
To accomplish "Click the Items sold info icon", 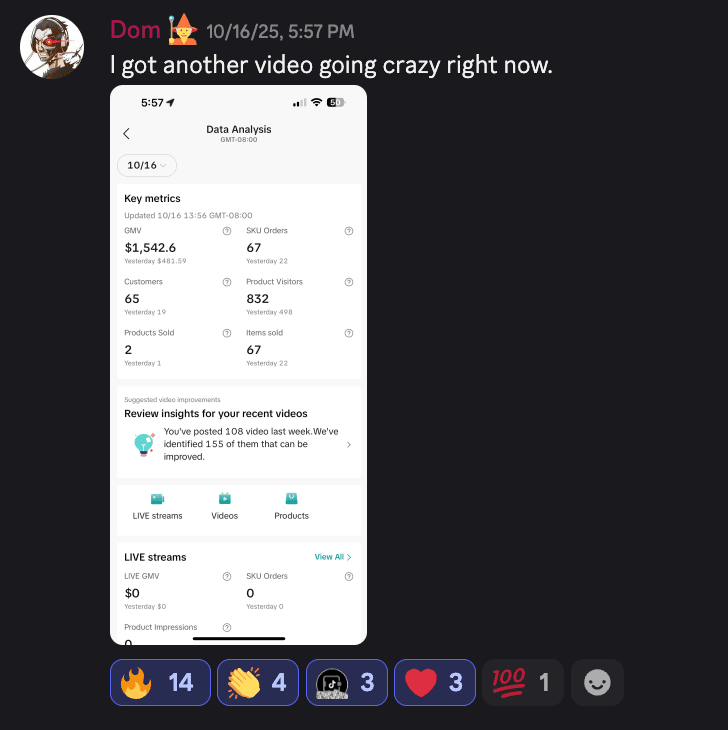I will (349, 333).
